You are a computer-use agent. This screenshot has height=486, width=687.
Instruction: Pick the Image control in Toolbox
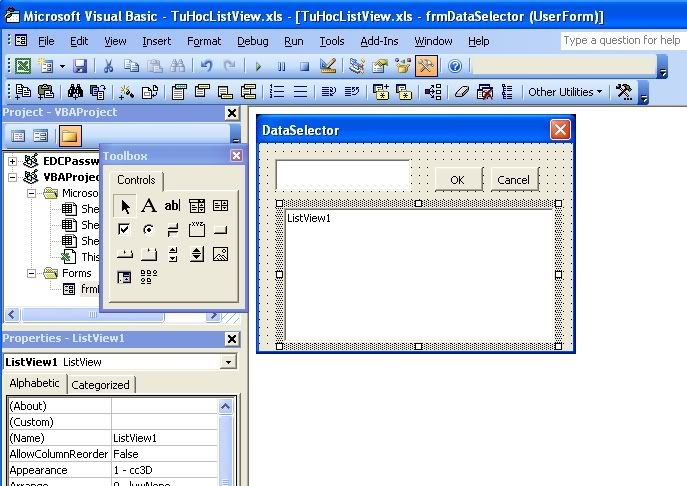[x=220, y=254]
